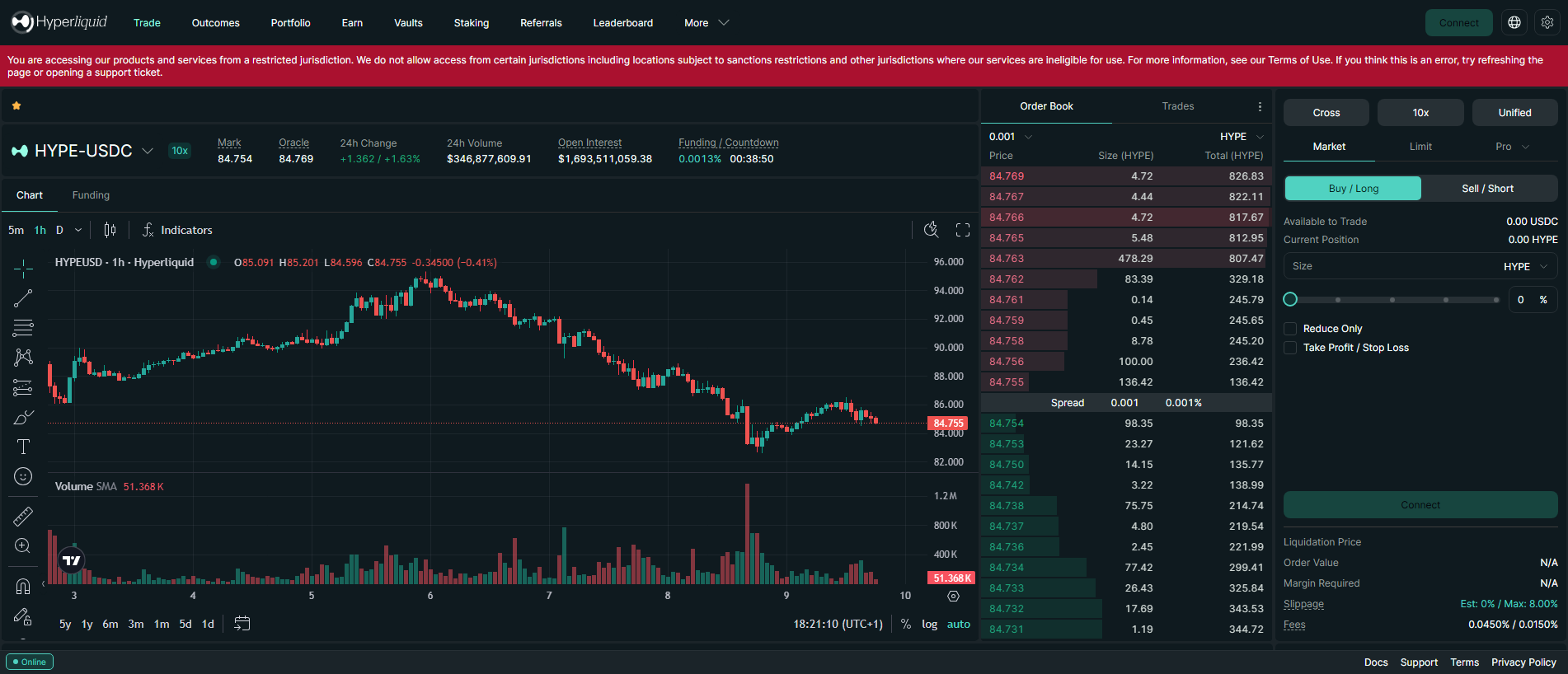Open the order book HYPE unit dropdown
Viewport: 1568px width, 674px height.
(x=1242, y=137)
